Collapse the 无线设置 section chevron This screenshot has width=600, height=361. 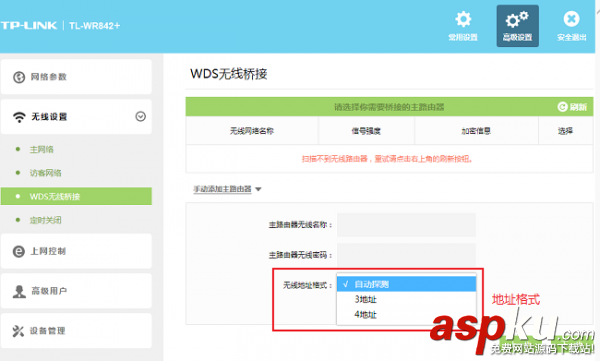point(140,116)
